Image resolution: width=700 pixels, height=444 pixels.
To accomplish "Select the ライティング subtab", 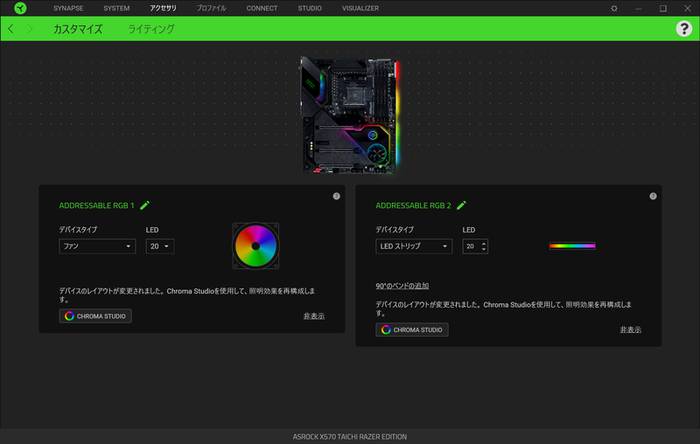I will pyautogui.click(x=151, y=29).
